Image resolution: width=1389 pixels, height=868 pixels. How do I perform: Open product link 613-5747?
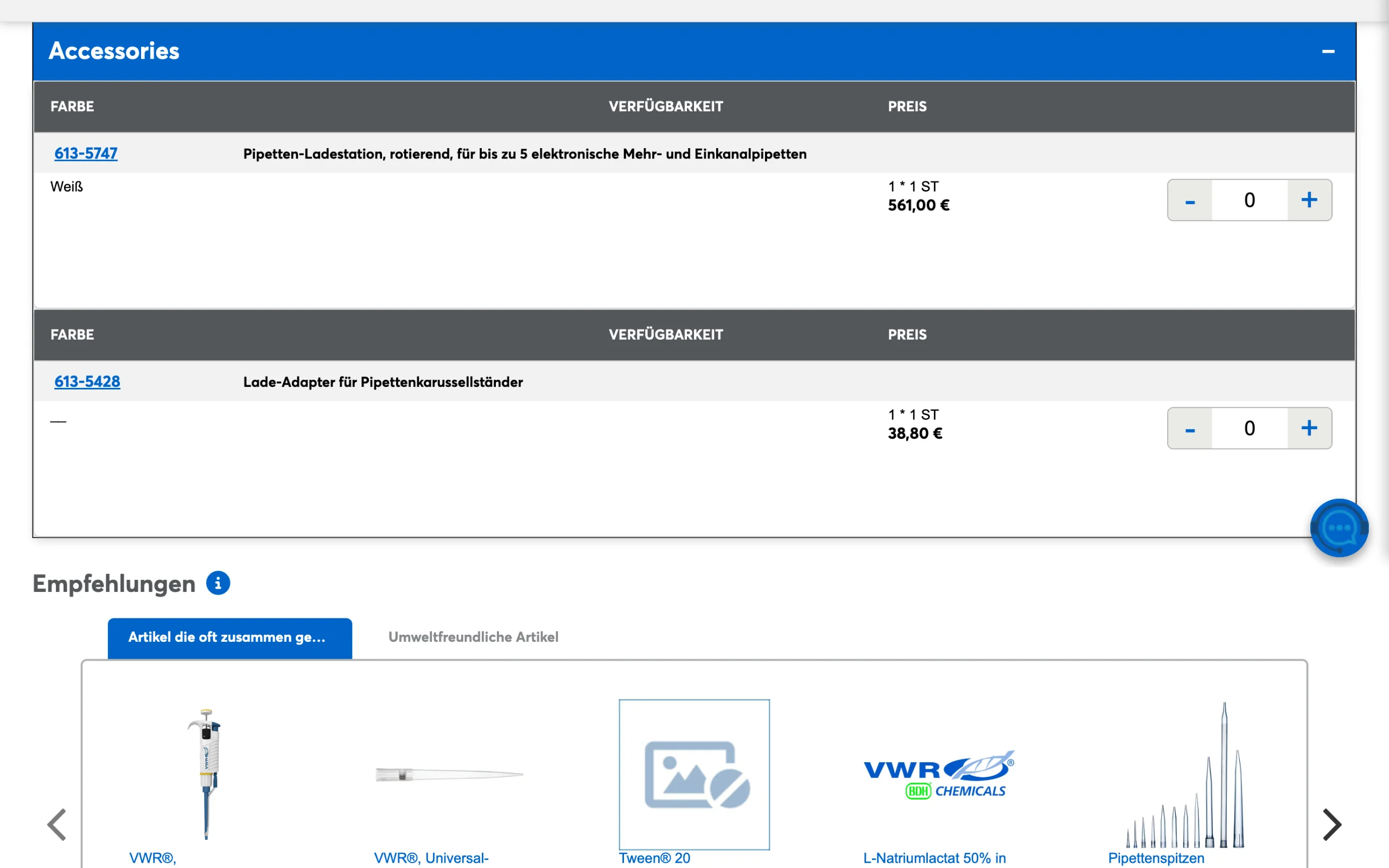click(86, 154)
